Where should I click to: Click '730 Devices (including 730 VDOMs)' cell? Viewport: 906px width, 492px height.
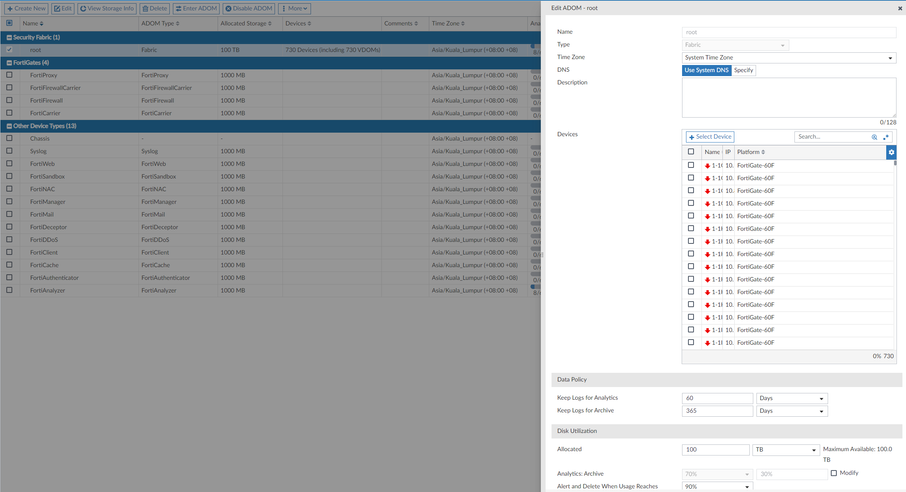click(333, 50)
